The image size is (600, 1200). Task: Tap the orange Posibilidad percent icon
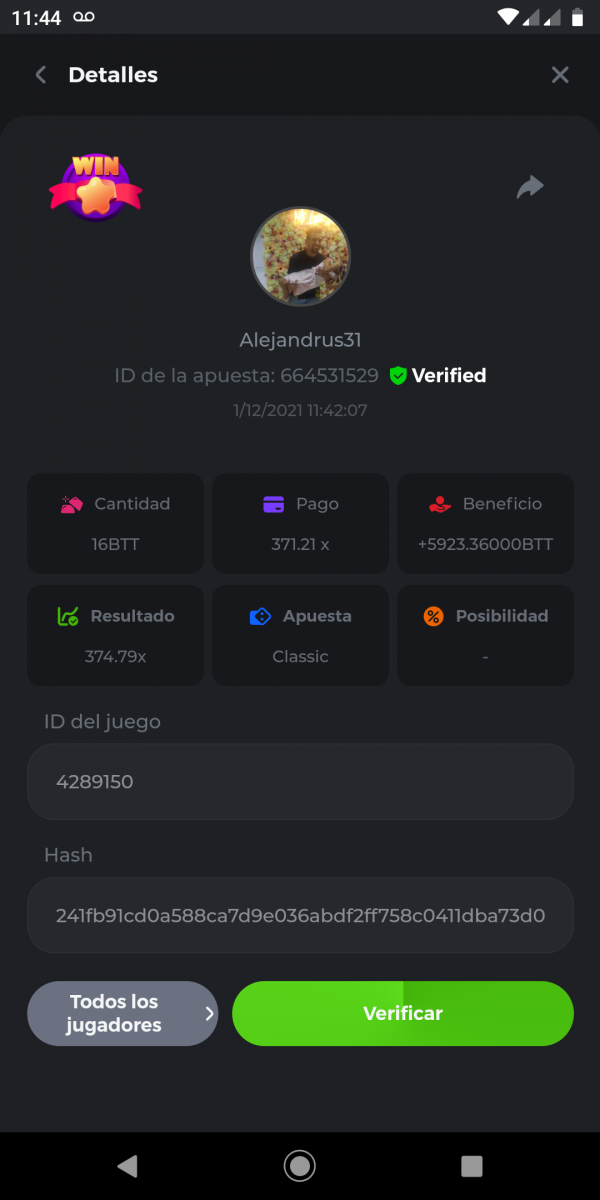tap(433, 617)
